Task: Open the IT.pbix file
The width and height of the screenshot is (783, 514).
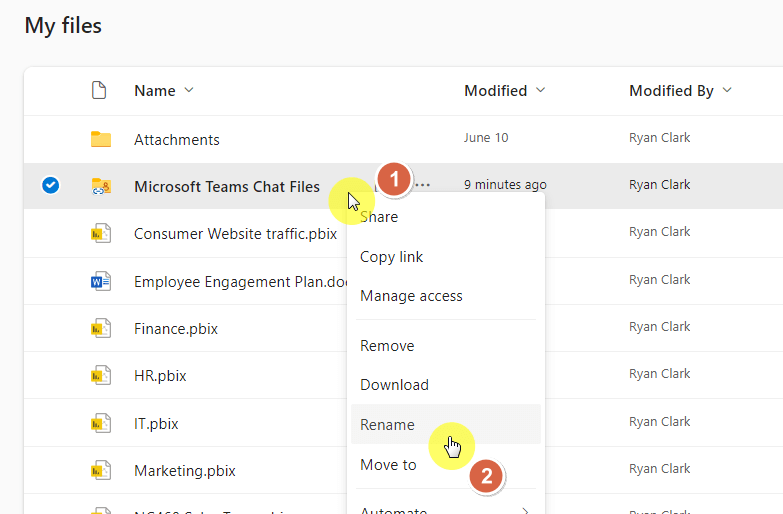Action: [156, 424]
